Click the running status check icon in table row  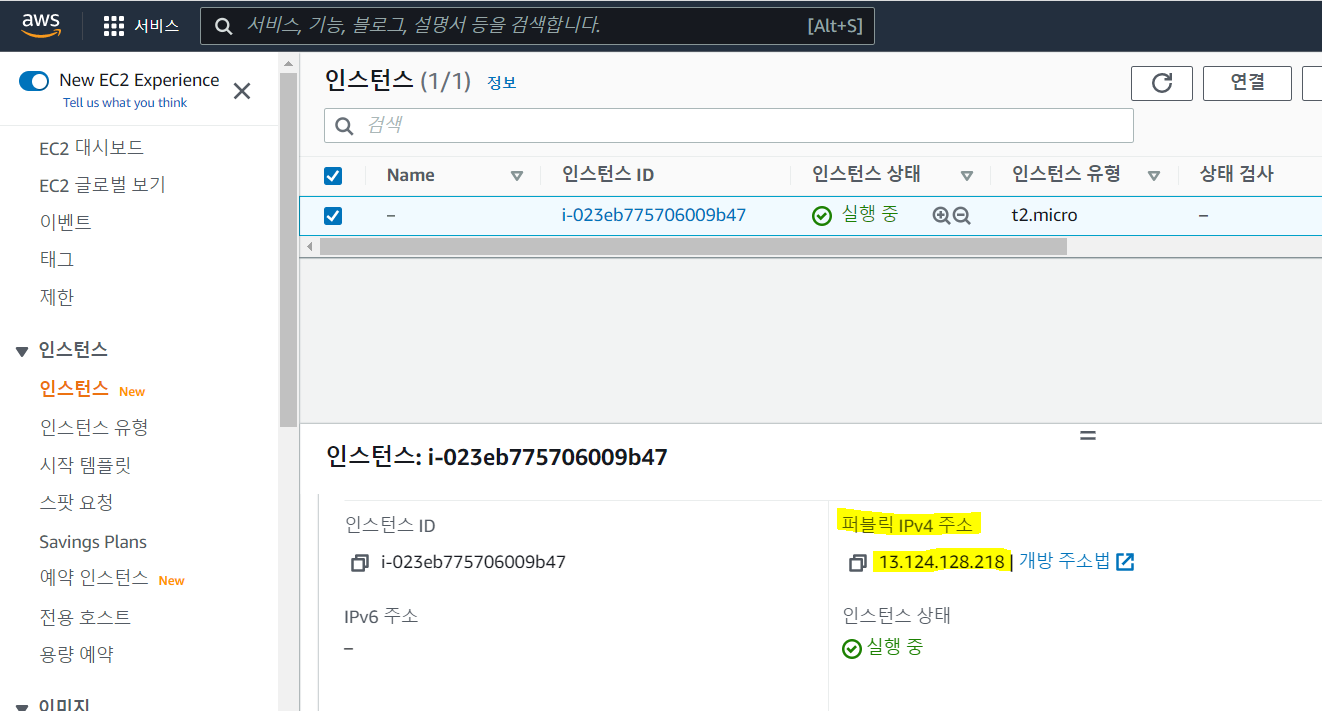click(822, 215)
